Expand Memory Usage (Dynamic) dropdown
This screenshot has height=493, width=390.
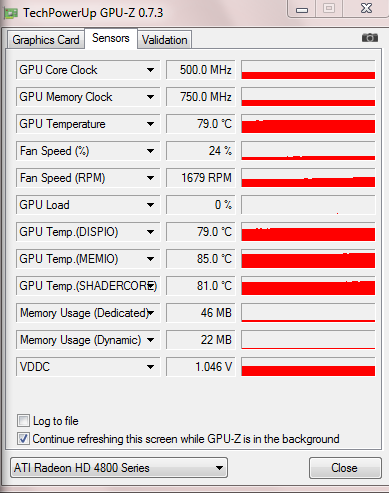coord(150,340)
